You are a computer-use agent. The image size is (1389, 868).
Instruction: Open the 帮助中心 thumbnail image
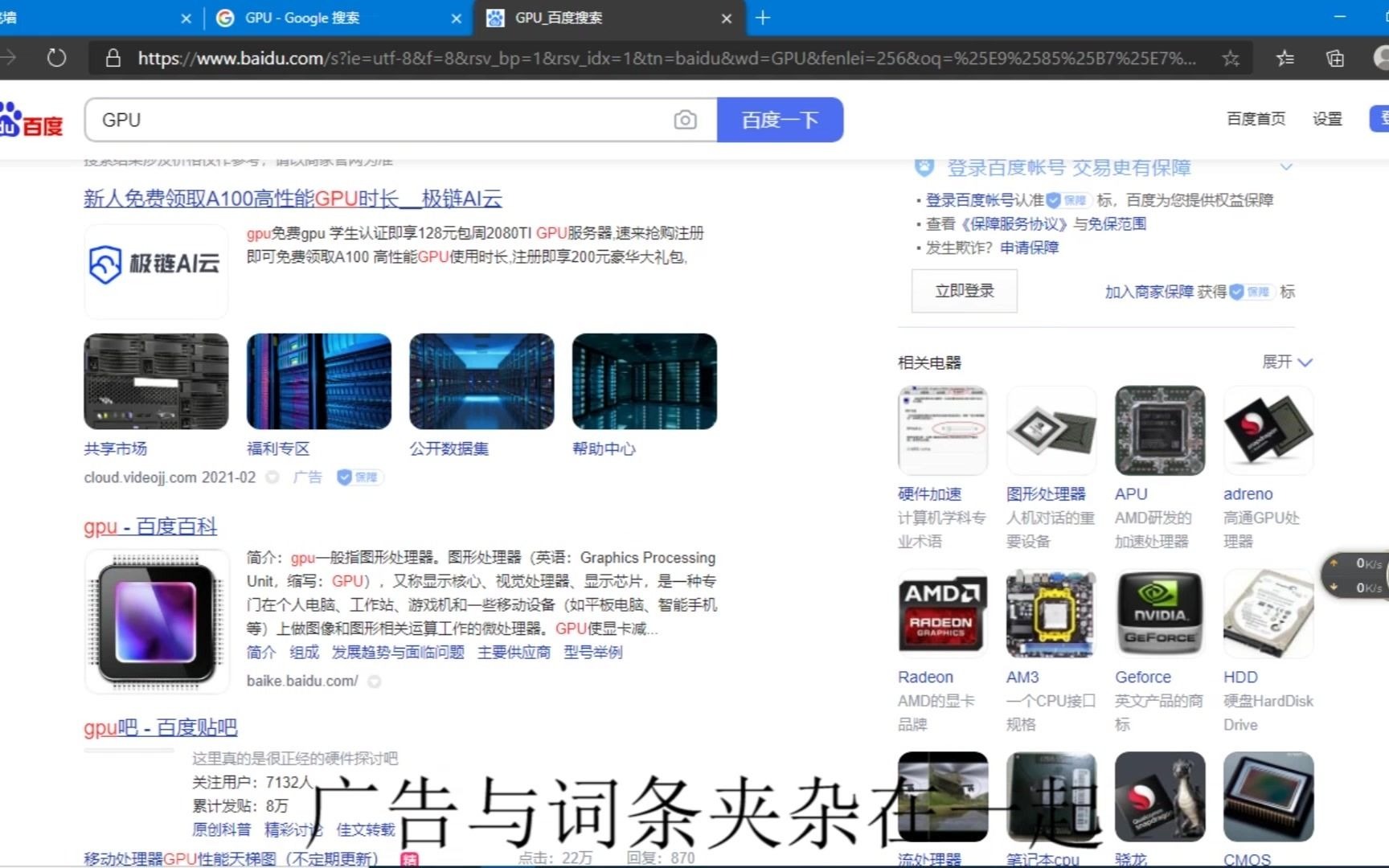tap(645, 381)
